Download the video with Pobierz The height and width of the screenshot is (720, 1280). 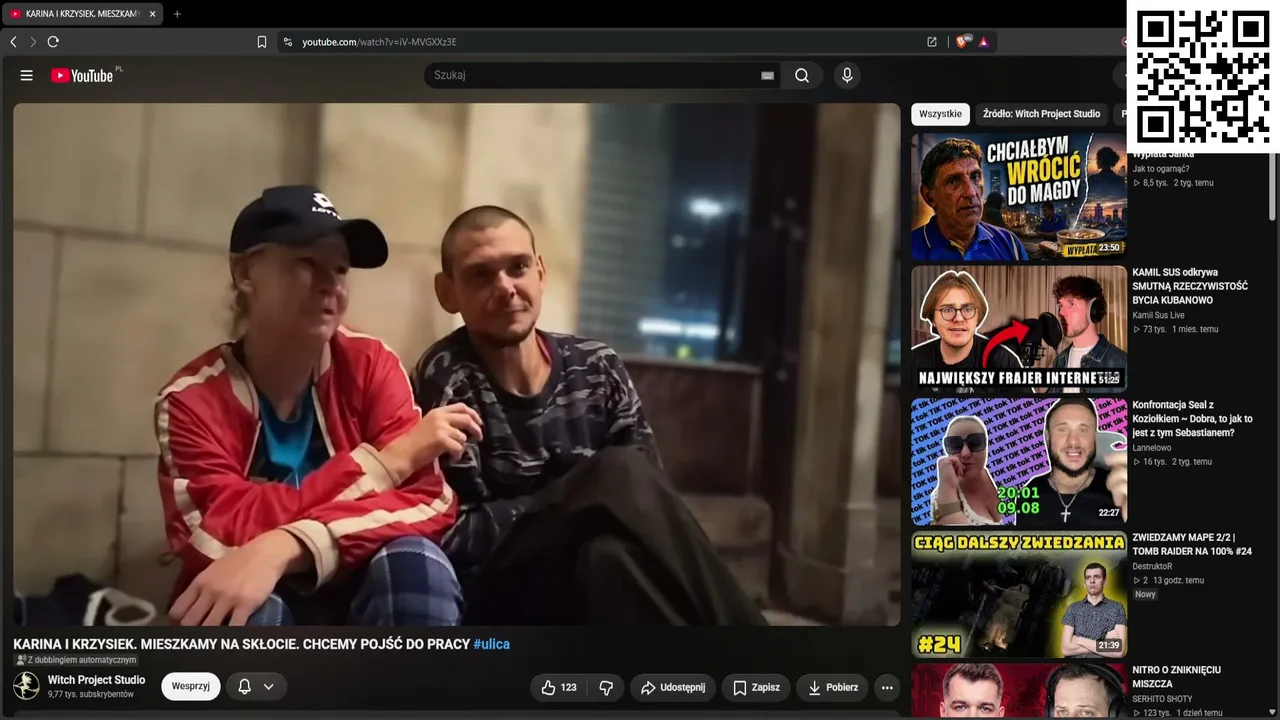coord(832,688)
